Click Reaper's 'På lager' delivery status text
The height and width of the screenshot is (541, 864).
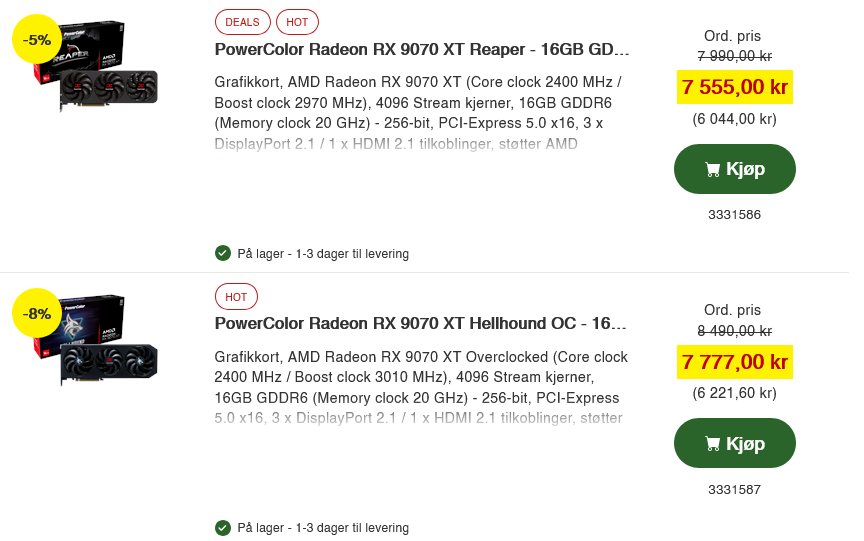click(322, 254)
